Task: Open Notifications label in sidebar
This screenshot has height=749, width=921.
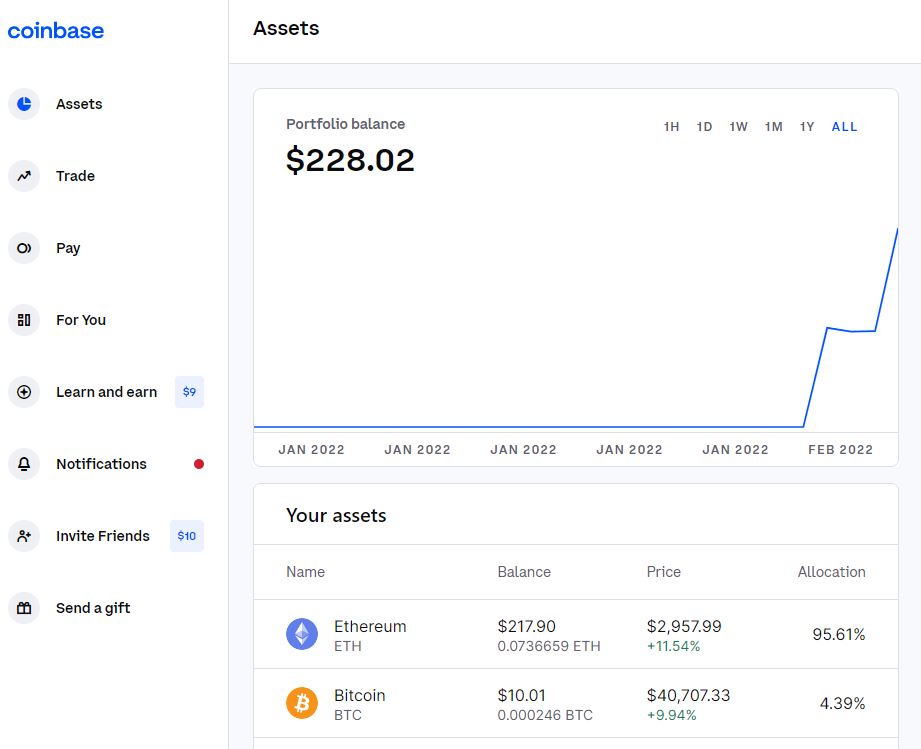Action: (x=102, y=464)
